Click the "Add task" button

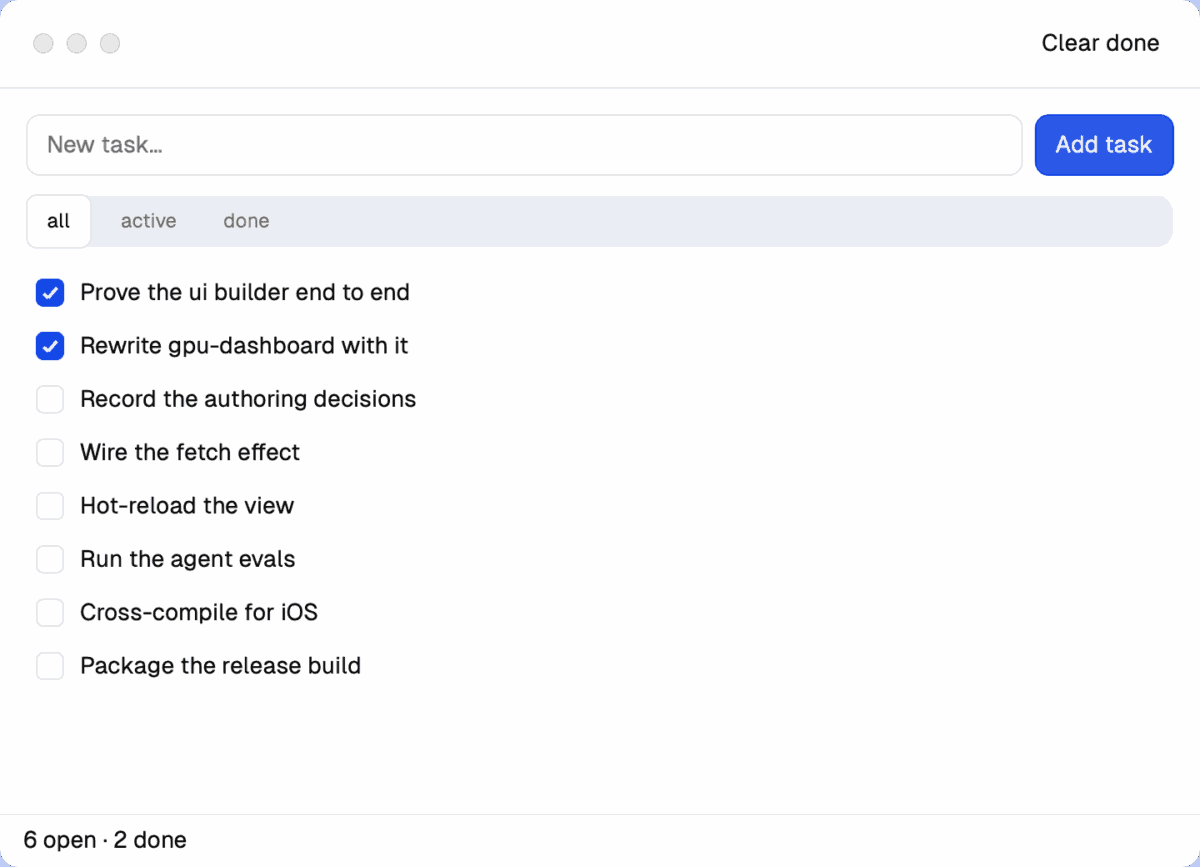tap(1104, 145)
